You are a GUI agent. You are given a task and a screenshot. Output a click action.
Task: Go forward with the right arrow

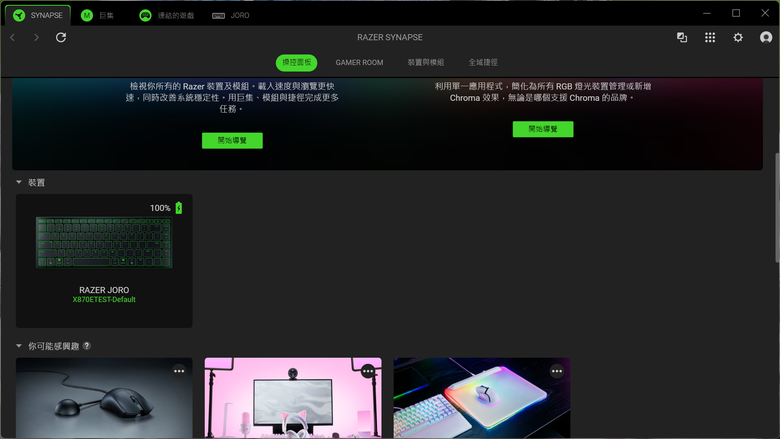(x=36, y=37)
